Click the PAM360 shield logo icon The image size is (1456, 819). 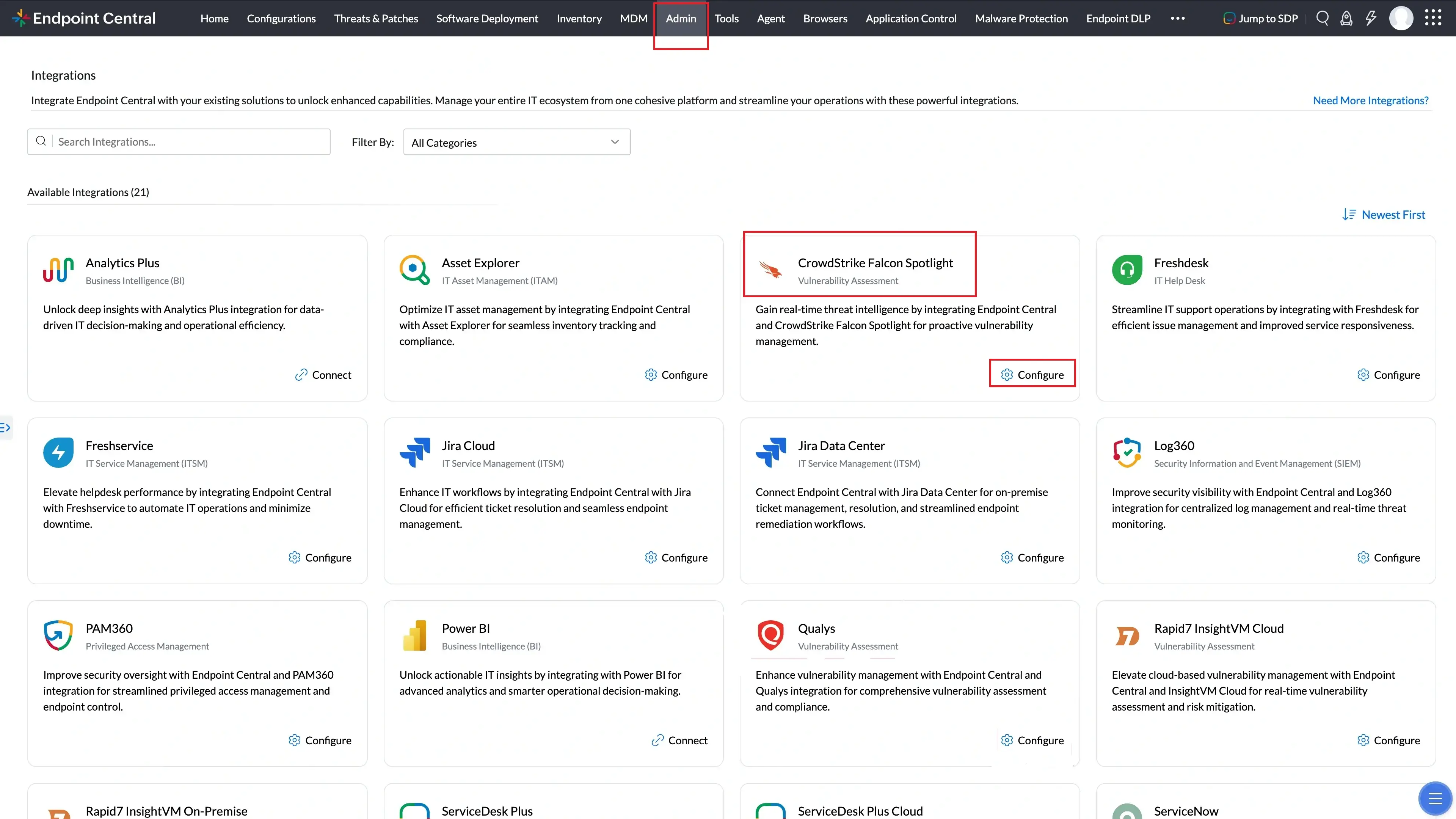point(58,635)
